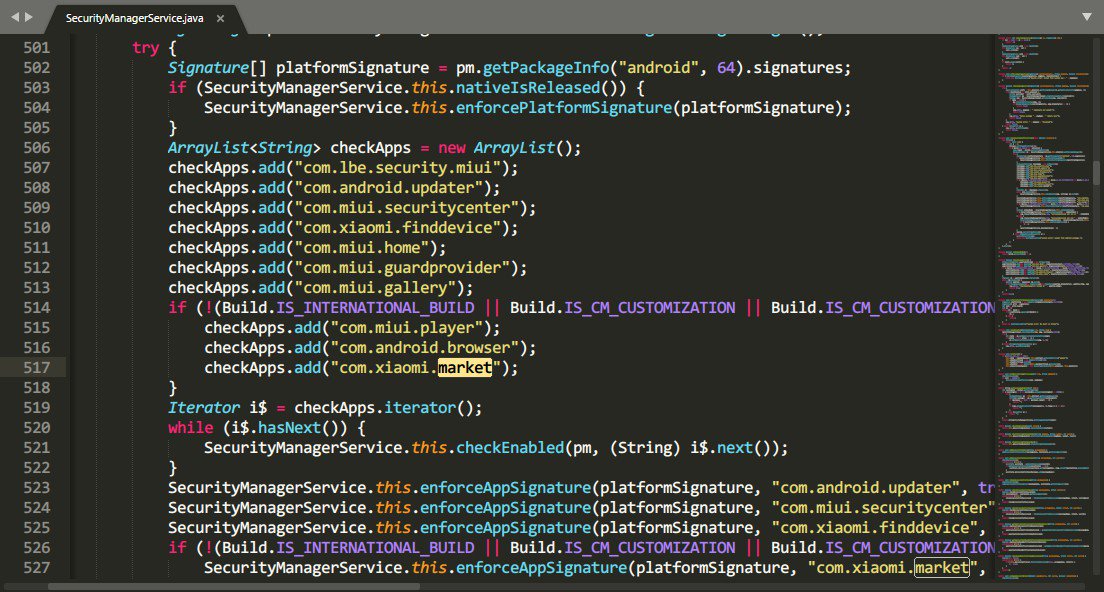Click "com.miui.securitycenter" on line 524
The image size is (1104, 592).
[x=884, y=508]
